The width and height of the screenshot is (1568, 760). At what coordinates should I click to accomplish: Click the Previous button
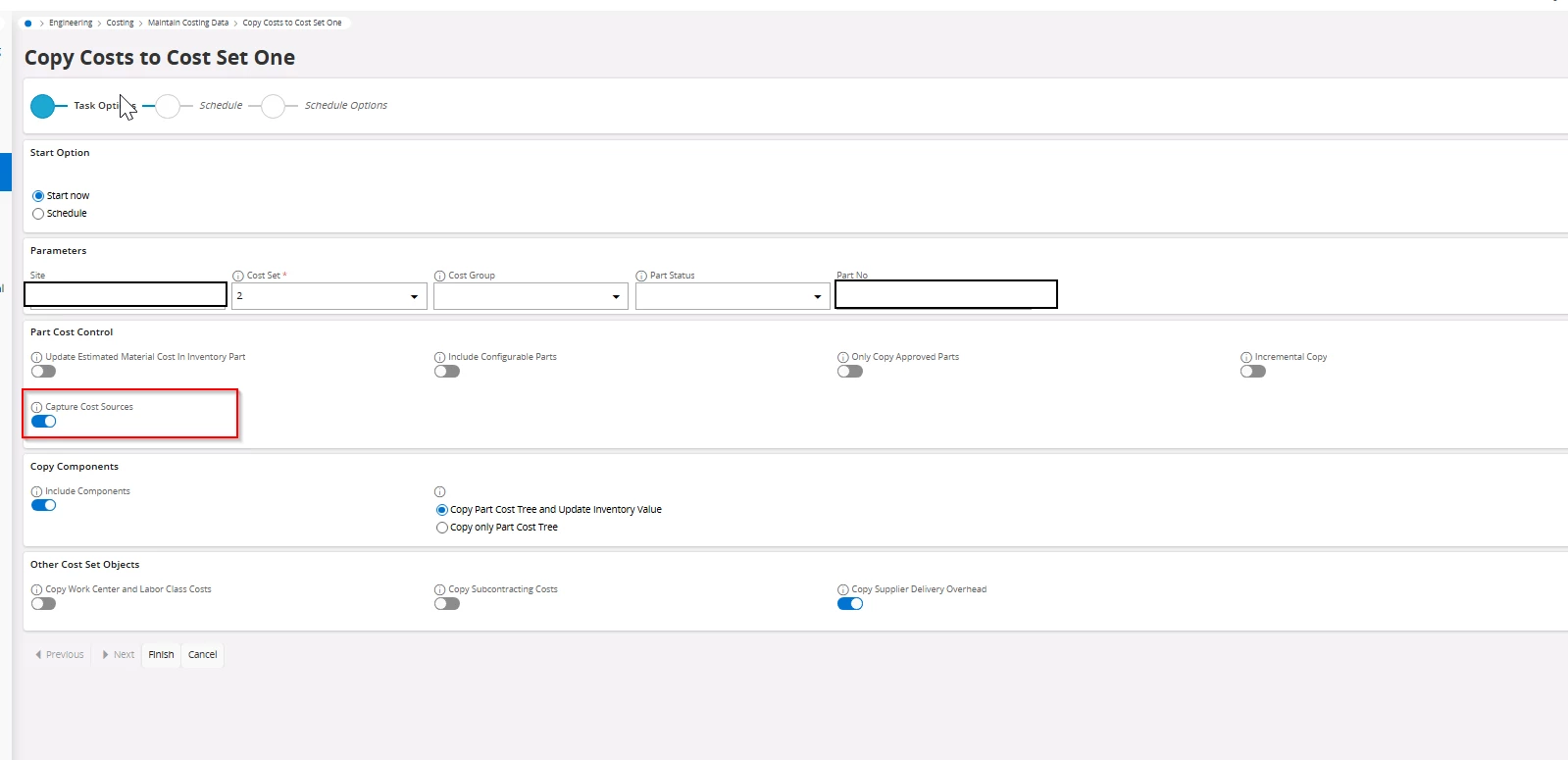pyautogui.click(x=60, y=655)
